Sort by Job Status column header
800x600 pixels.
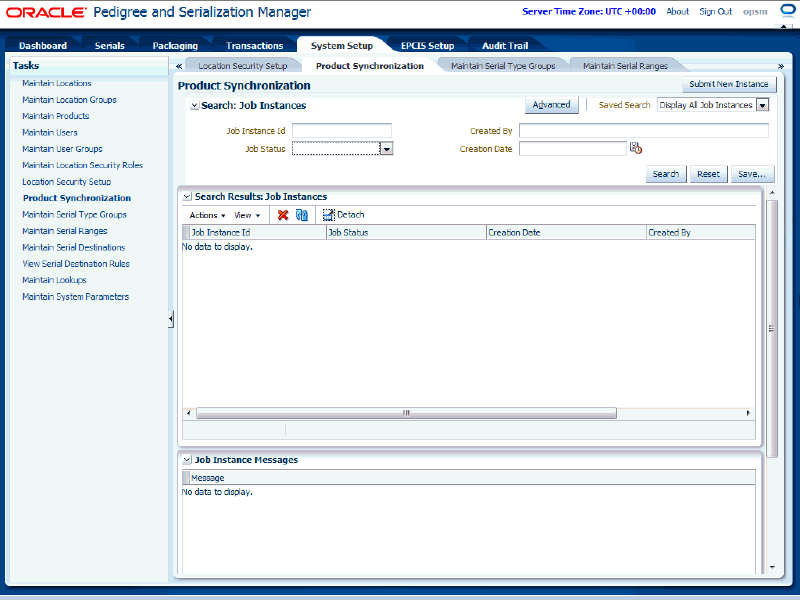[406, 233]
